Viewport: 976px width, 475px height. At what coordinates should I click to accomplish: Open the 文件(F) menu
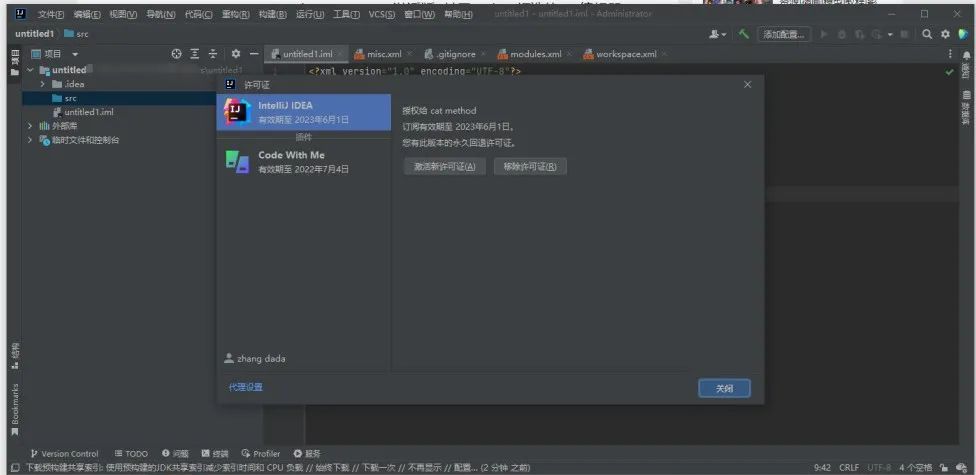coord(50,14)
